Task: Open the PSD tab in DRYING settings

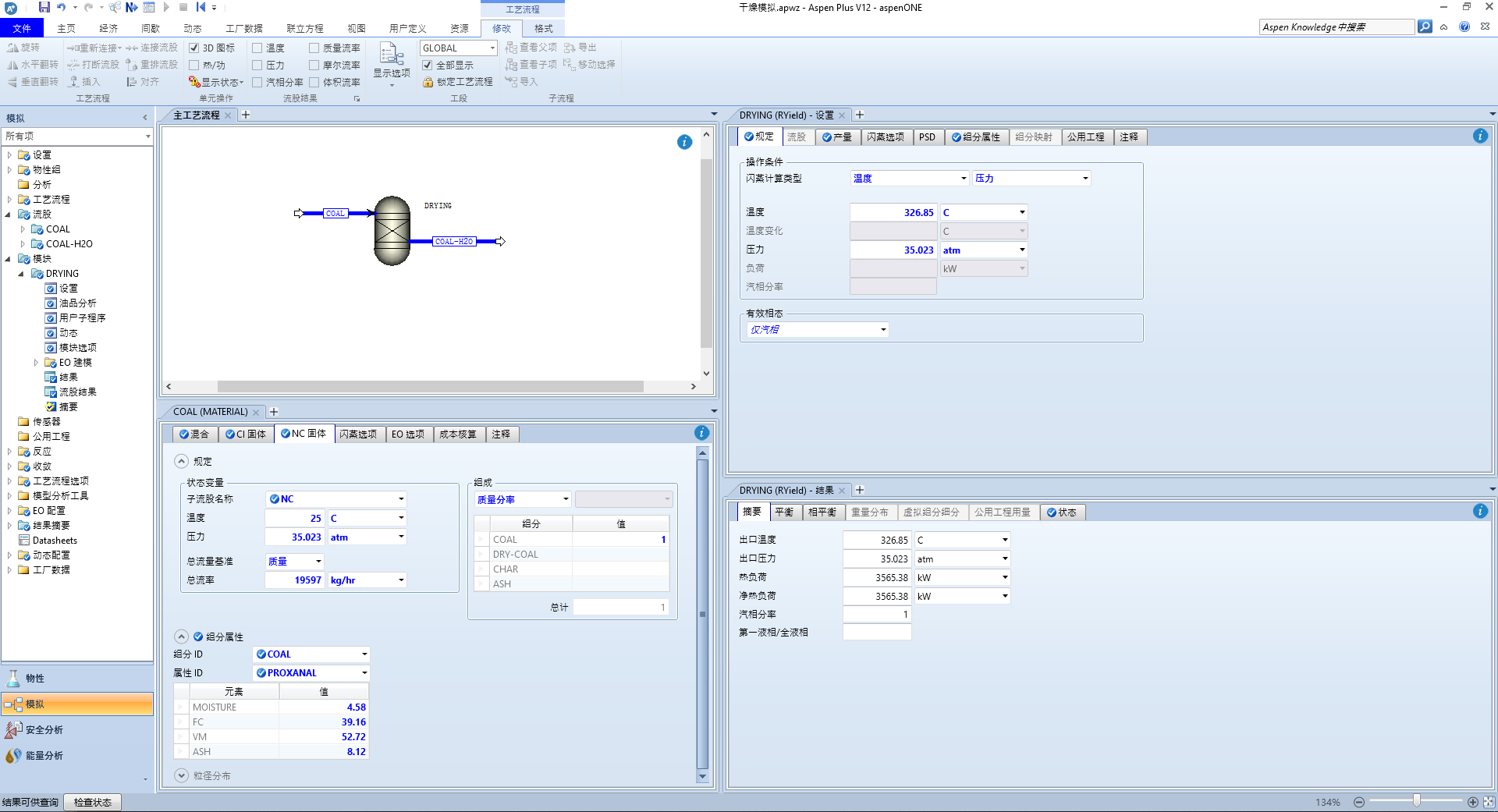Action: point(927,137)
